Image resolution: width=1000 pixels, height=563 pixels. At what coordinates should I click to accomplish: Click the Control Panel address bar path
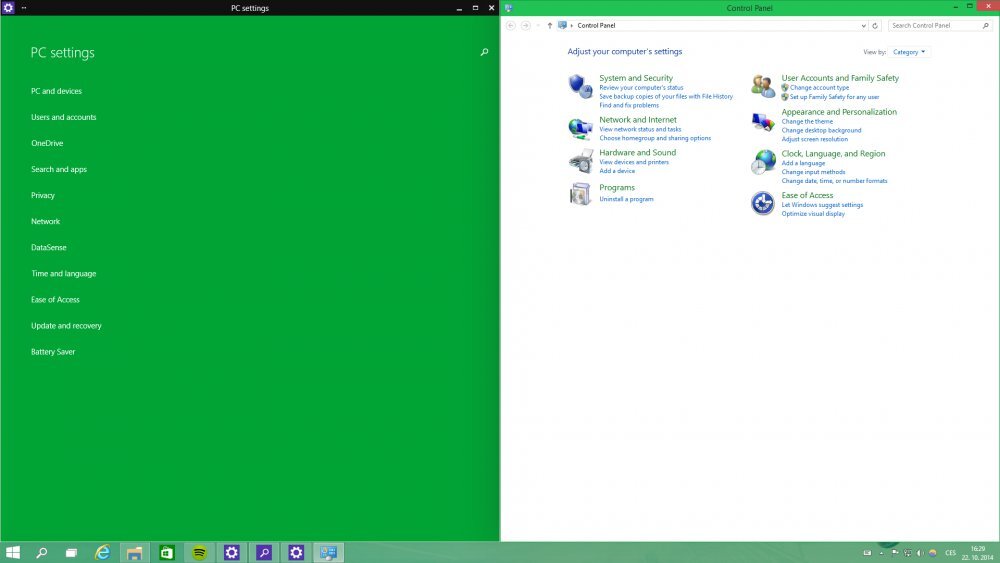(x=596, y=26)
